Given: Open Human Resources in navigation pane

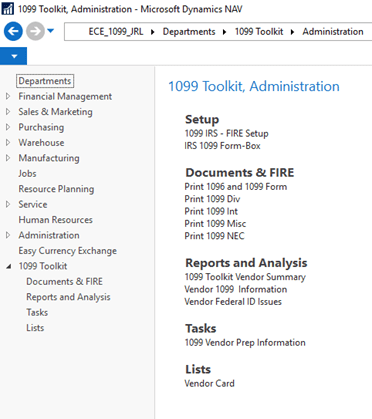Looking at the screenshot, I should pos(55,220).
